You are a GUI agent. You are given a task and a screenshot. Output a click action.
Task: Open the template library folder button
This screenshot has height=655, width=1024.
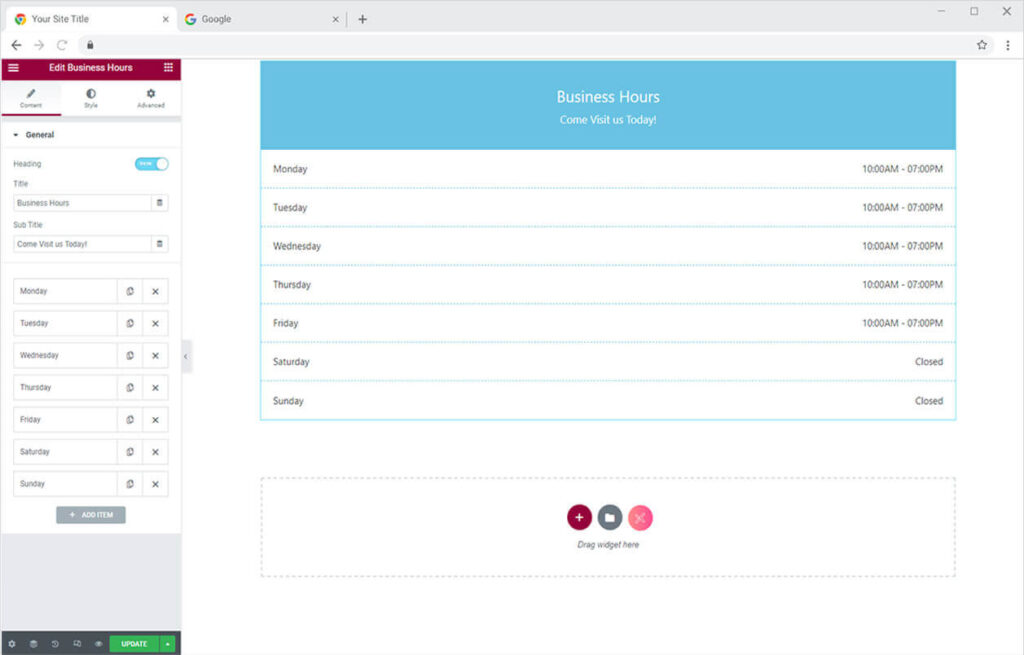610,517
